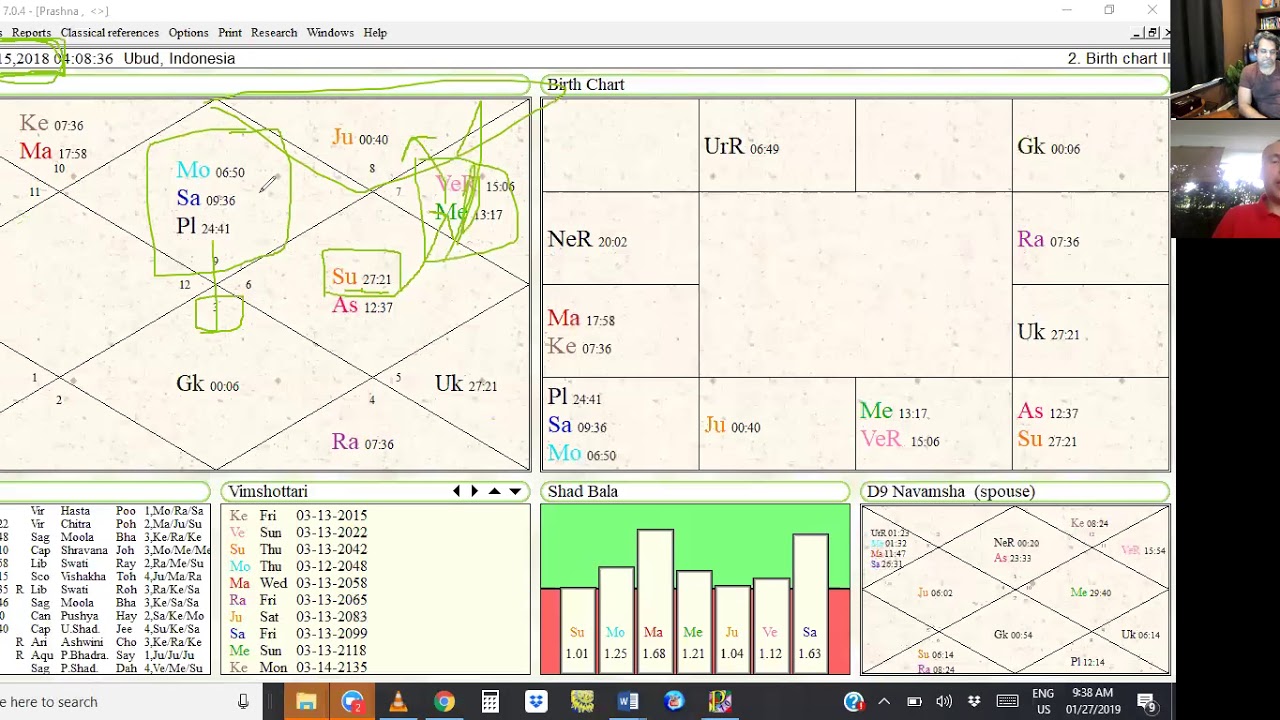Screen dimensions: 1280x720
Task: Click the Saturn Shad Bala bar 1.63
Action: [x=810, y=605]
